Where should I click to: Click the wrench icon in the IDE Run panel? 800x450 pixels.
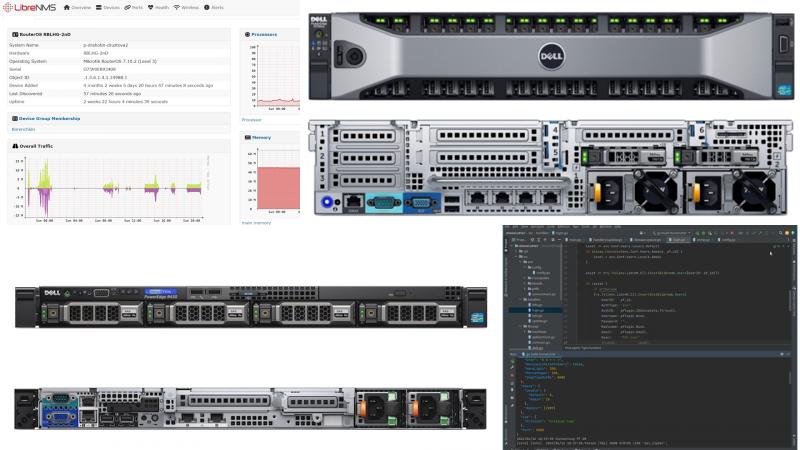pos(512,367)
